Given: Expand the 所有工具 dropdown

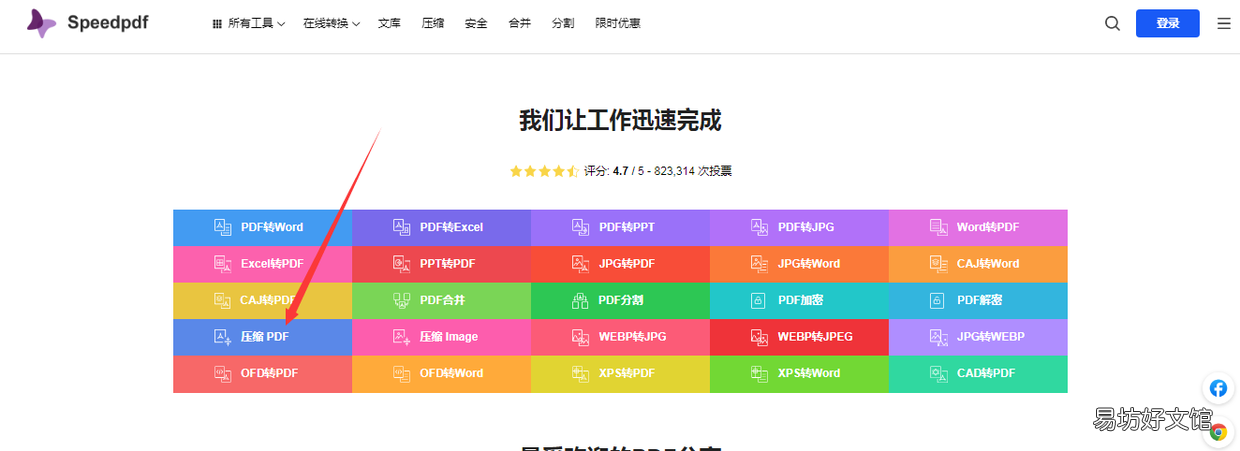Looking at the screenshot, I should coord(249,23).
